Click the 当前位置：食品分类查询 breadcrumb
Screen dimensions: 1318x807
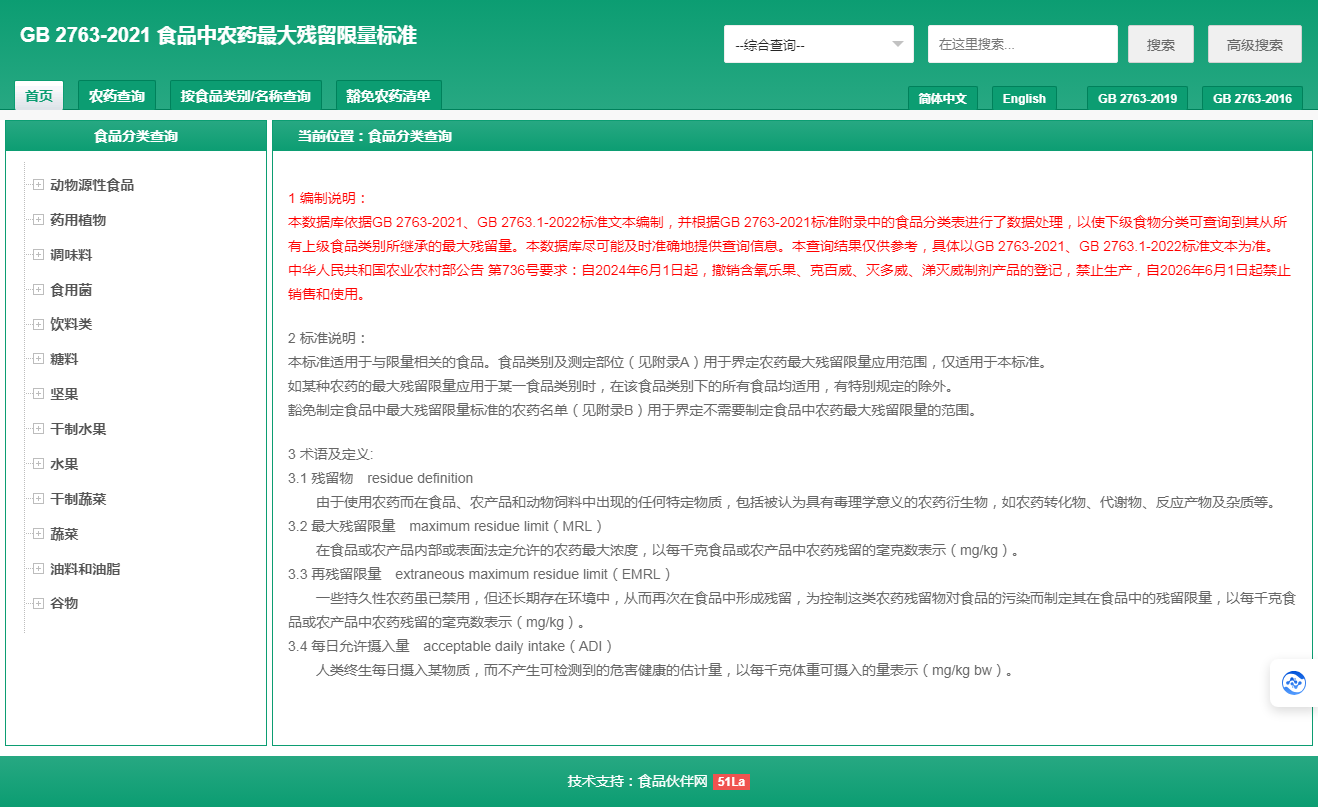[375, 136]
